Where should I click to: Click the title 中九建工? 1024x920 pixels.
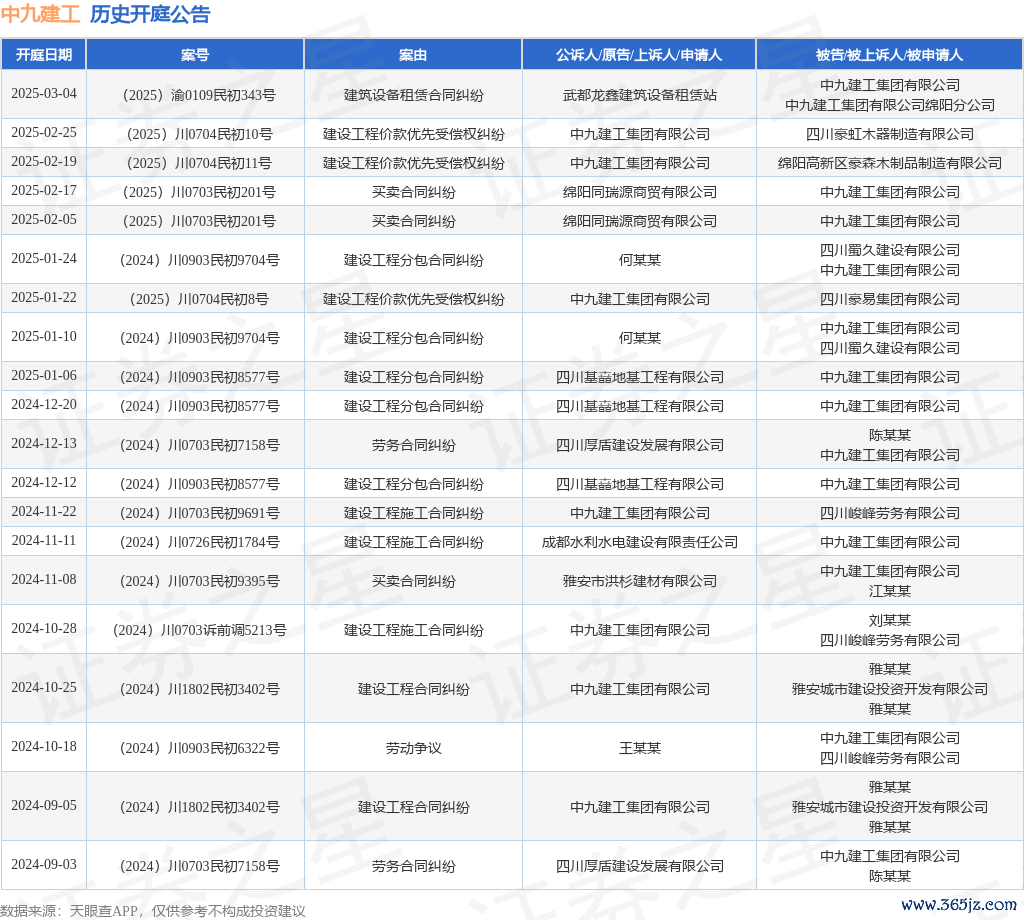(x=40, y=14)
